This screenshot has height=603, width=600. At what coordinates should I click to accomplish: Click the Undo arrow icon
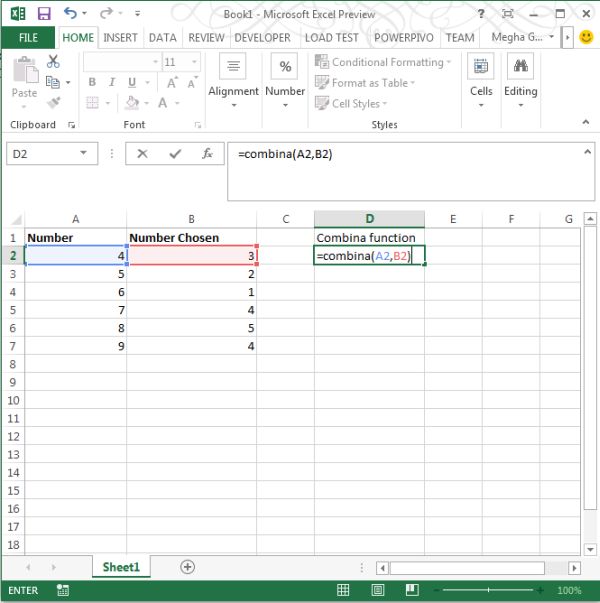(x=70, y=13)
